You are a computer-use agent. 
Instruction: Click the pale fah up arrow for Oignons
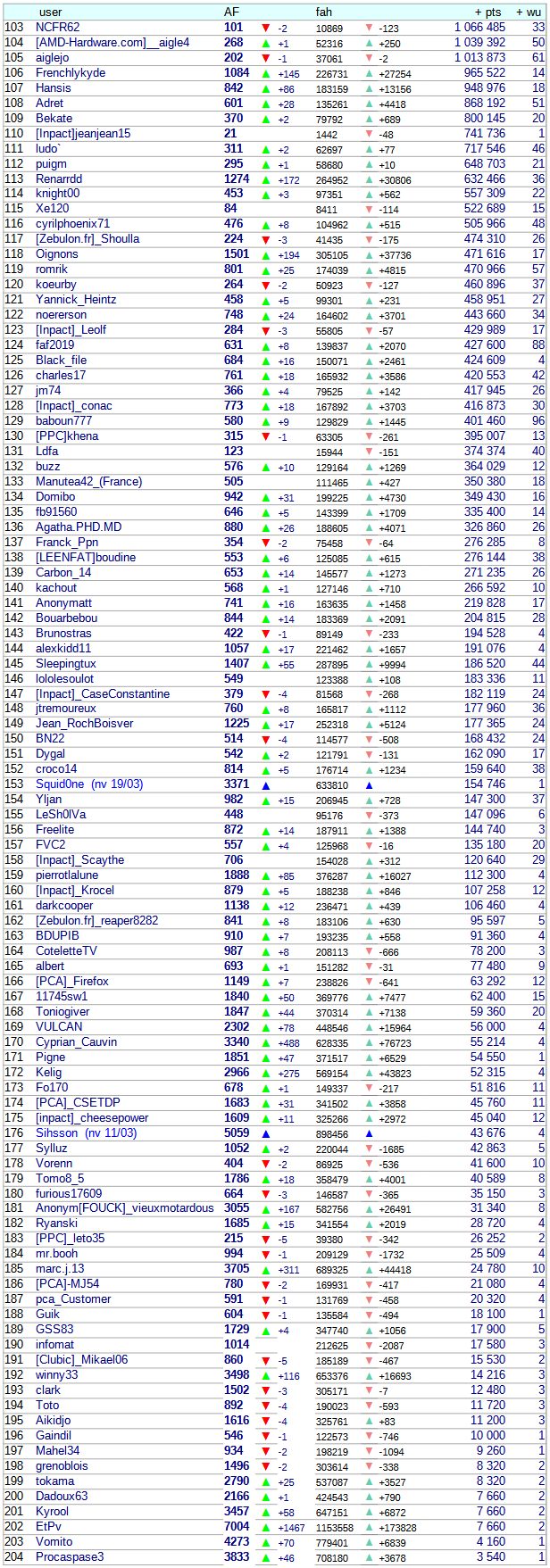(x=370, y=255)
